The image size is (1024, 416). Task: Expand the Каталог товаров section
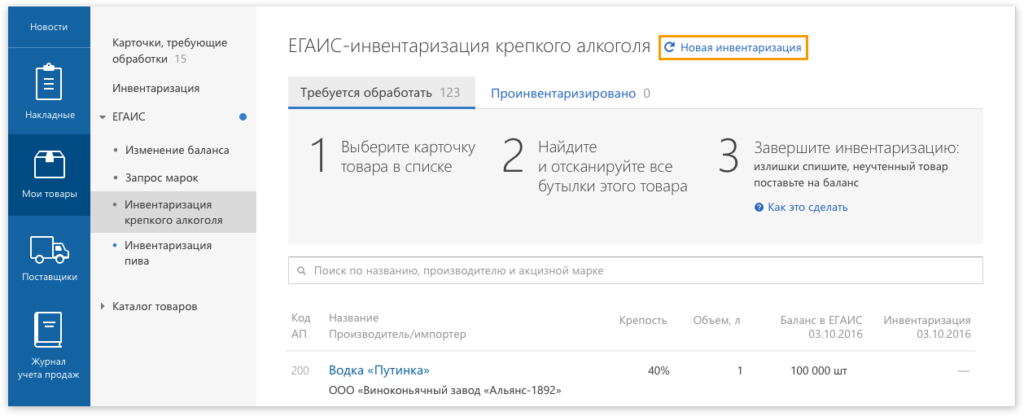[103, 306]
